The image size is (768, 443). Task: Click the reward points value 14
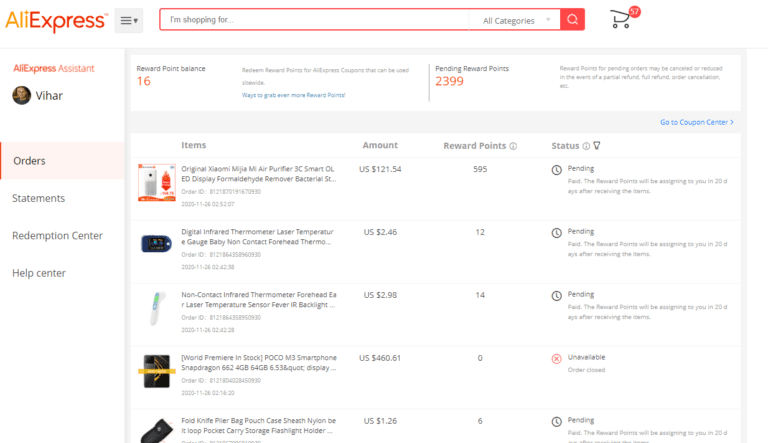(x=480, y=295)
